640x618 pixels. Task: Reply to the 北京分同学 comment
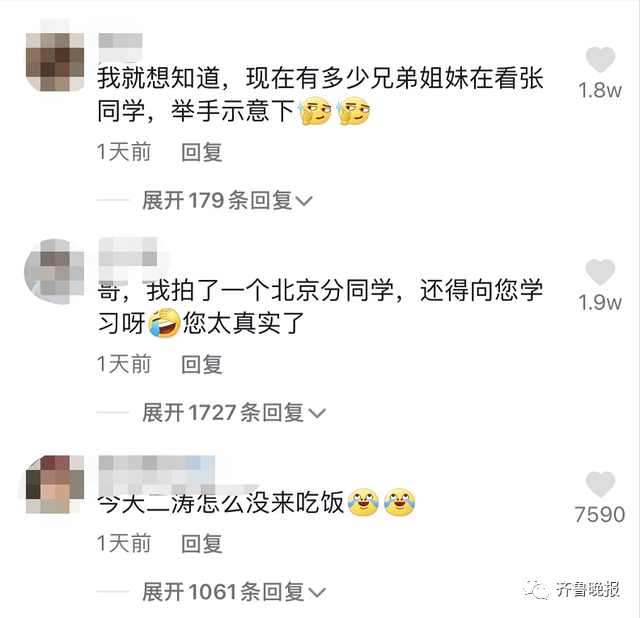point(202,364)
